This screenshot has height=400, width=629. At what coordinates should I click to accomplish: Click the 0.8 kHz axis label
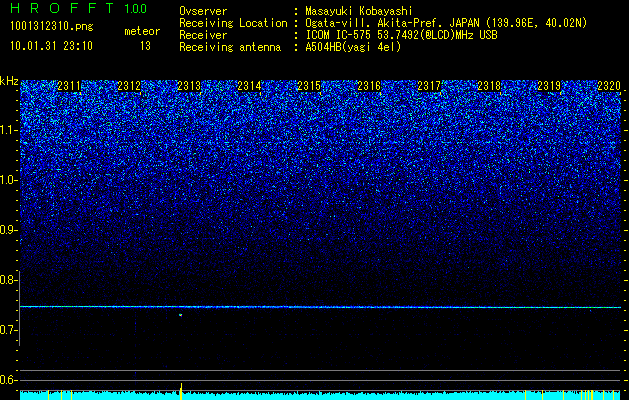tap(9, 280)
